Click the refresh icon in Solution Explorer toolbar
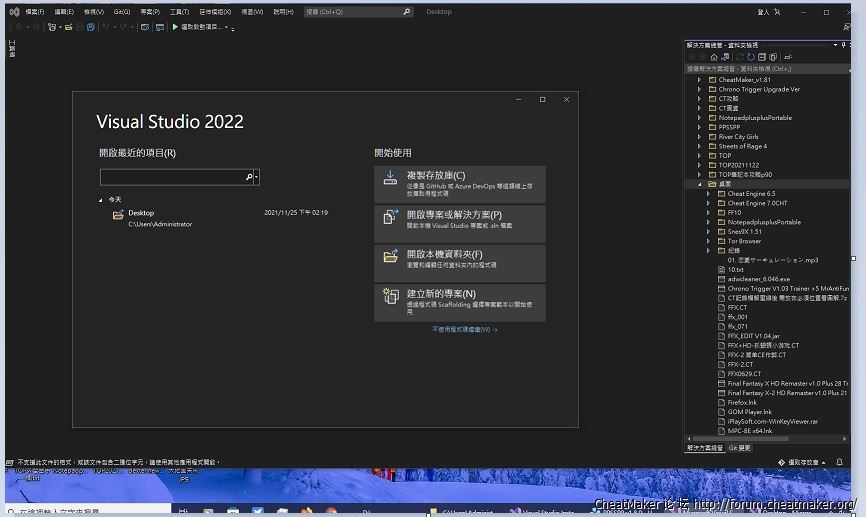Image resolution: width=866 pixels, height=517 pixels. coord(750,57)
